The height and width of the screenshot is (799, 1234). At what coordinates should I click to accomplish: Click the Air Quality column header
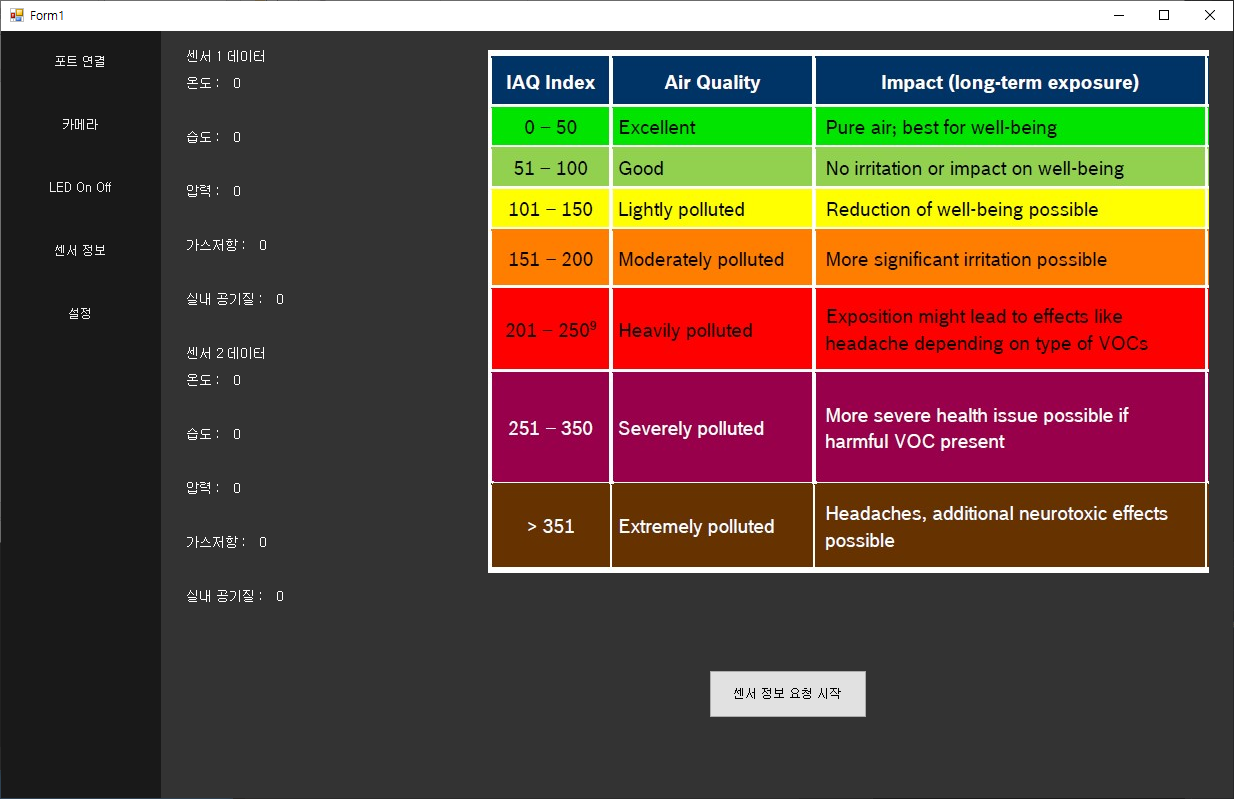pos(713,82)
